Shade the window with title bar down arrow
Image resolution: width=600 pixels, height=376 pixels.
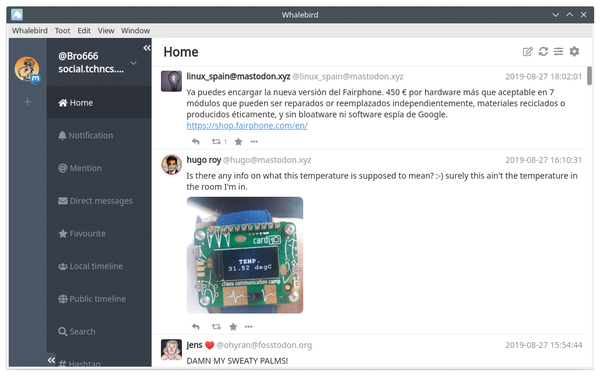(x=556, y=15)
